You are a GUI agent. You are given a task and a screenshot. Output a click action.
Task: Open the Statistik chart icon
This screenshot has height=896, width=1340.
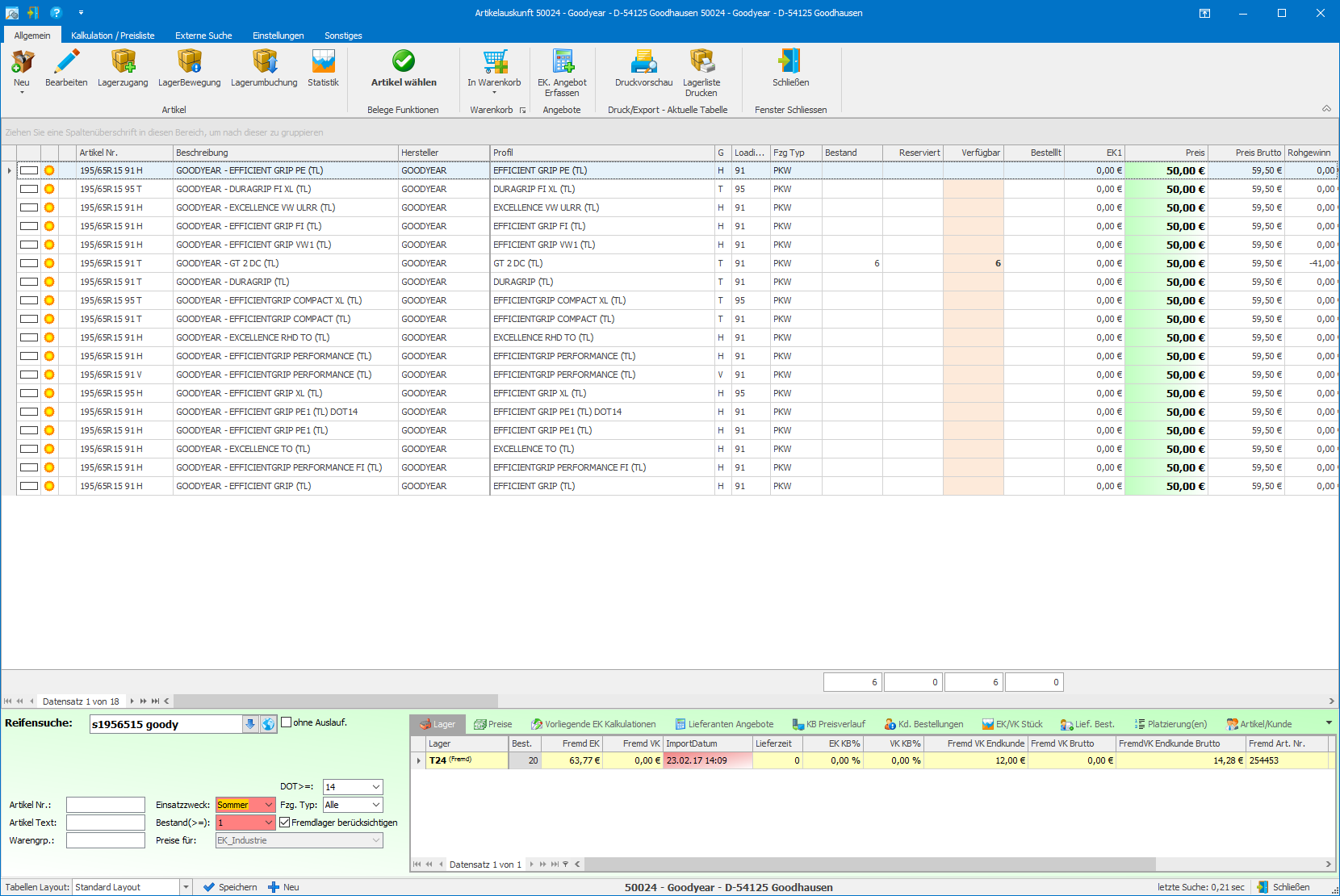(x=323, y=61)
